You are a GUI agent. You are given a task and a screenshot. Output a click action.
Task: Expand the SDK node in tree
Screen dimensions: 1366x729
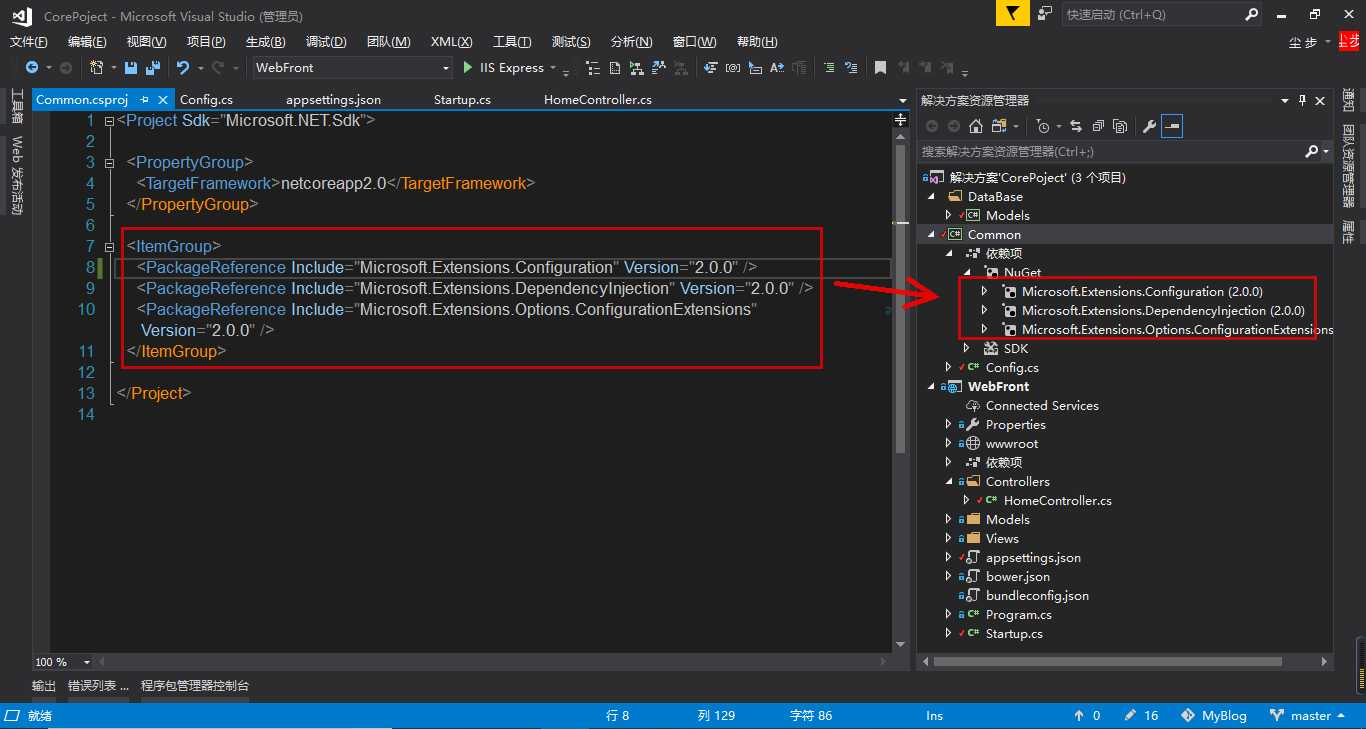coord(967,348)
